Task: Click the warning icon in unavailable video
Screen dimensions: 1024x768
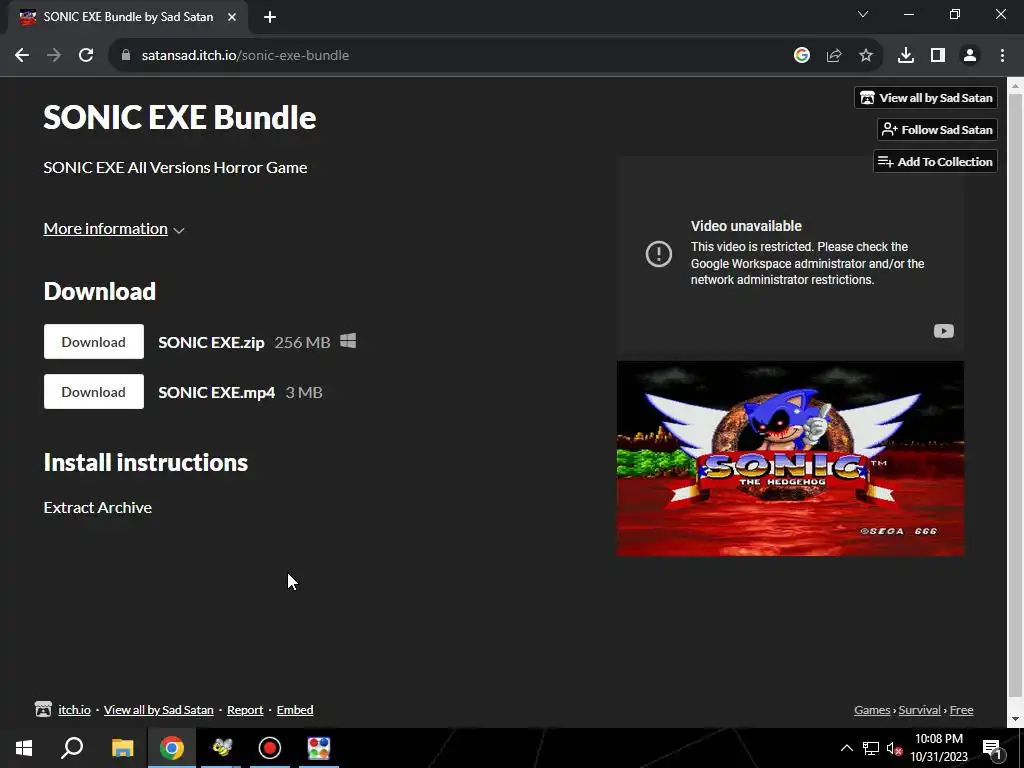Action: 658,253
